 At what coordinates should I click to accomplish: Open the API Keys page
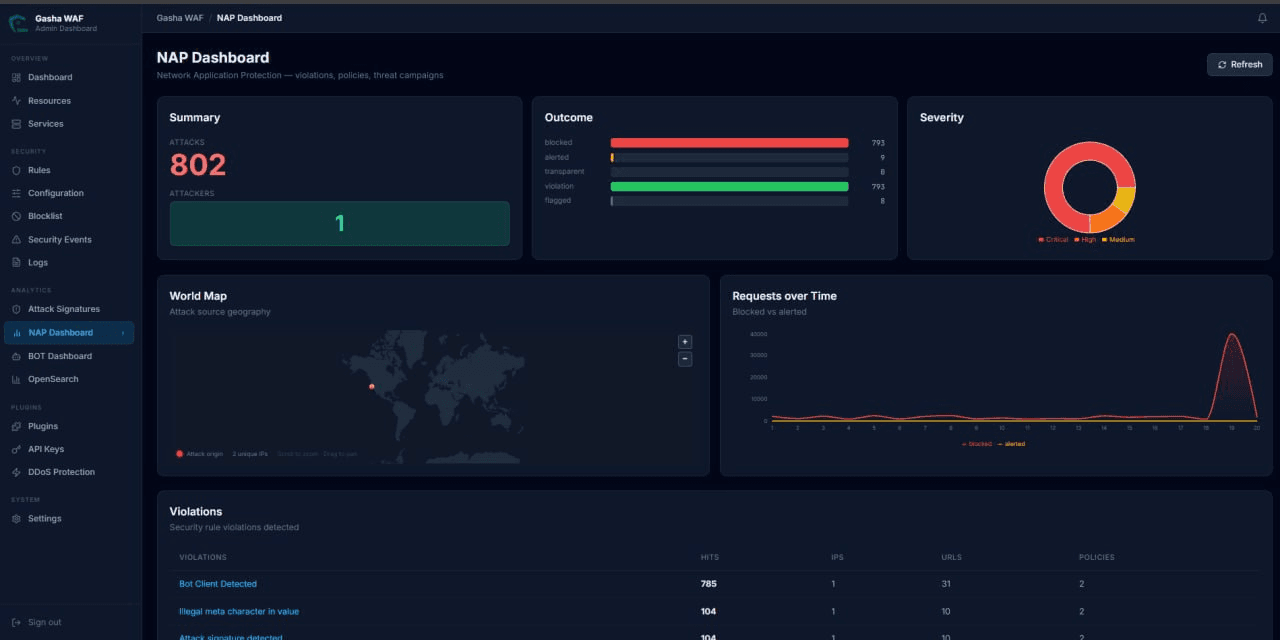48,448
